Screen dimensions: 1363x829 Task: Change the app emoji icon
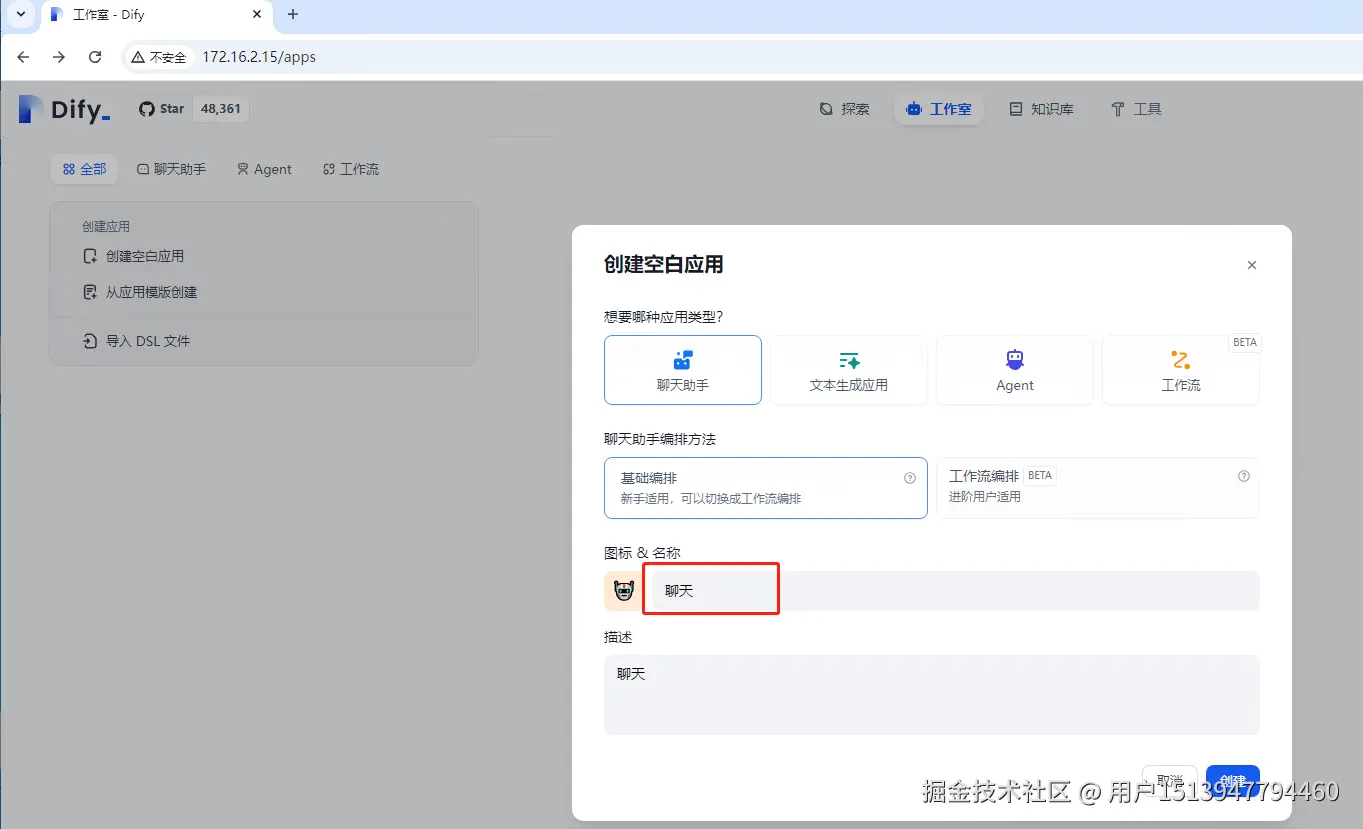click(624, 591)
